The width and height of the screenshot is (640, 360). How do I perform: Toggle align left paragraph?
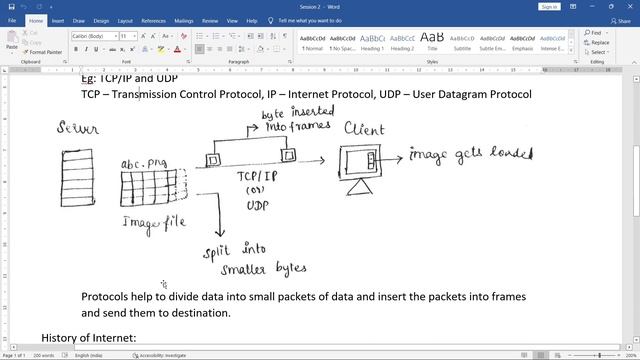click(199, 49)
